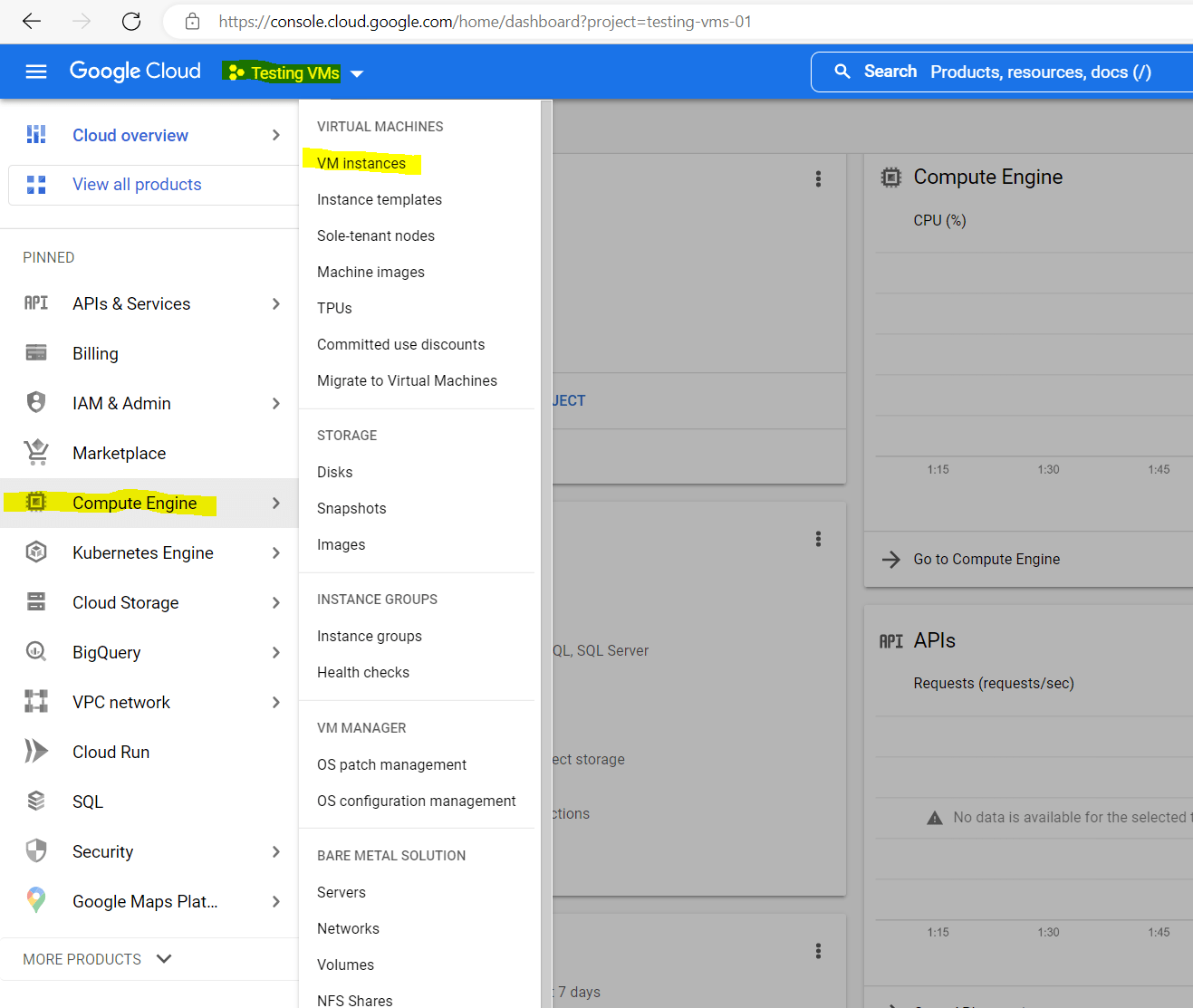Open Billing from the sidebar

pyautogui.click(x=95, y=353)
